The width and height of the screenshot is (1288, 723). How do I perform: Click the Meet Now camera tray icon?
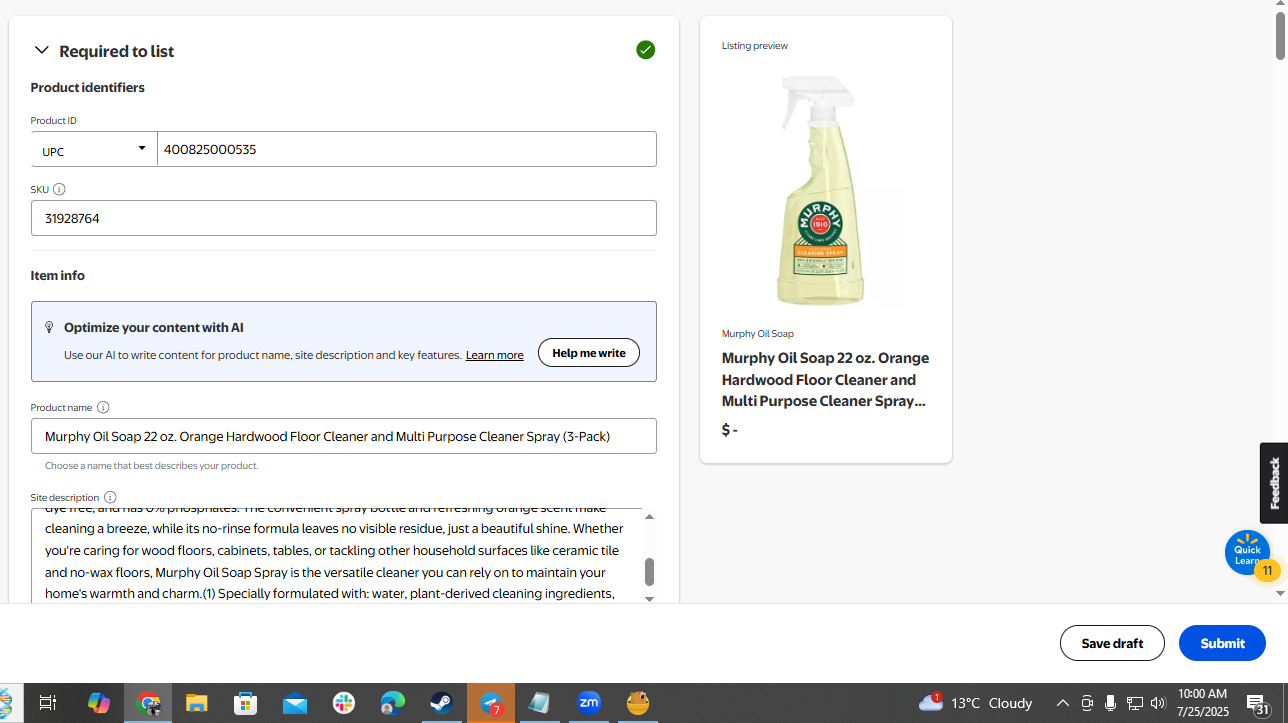(x=1087, y=703)
